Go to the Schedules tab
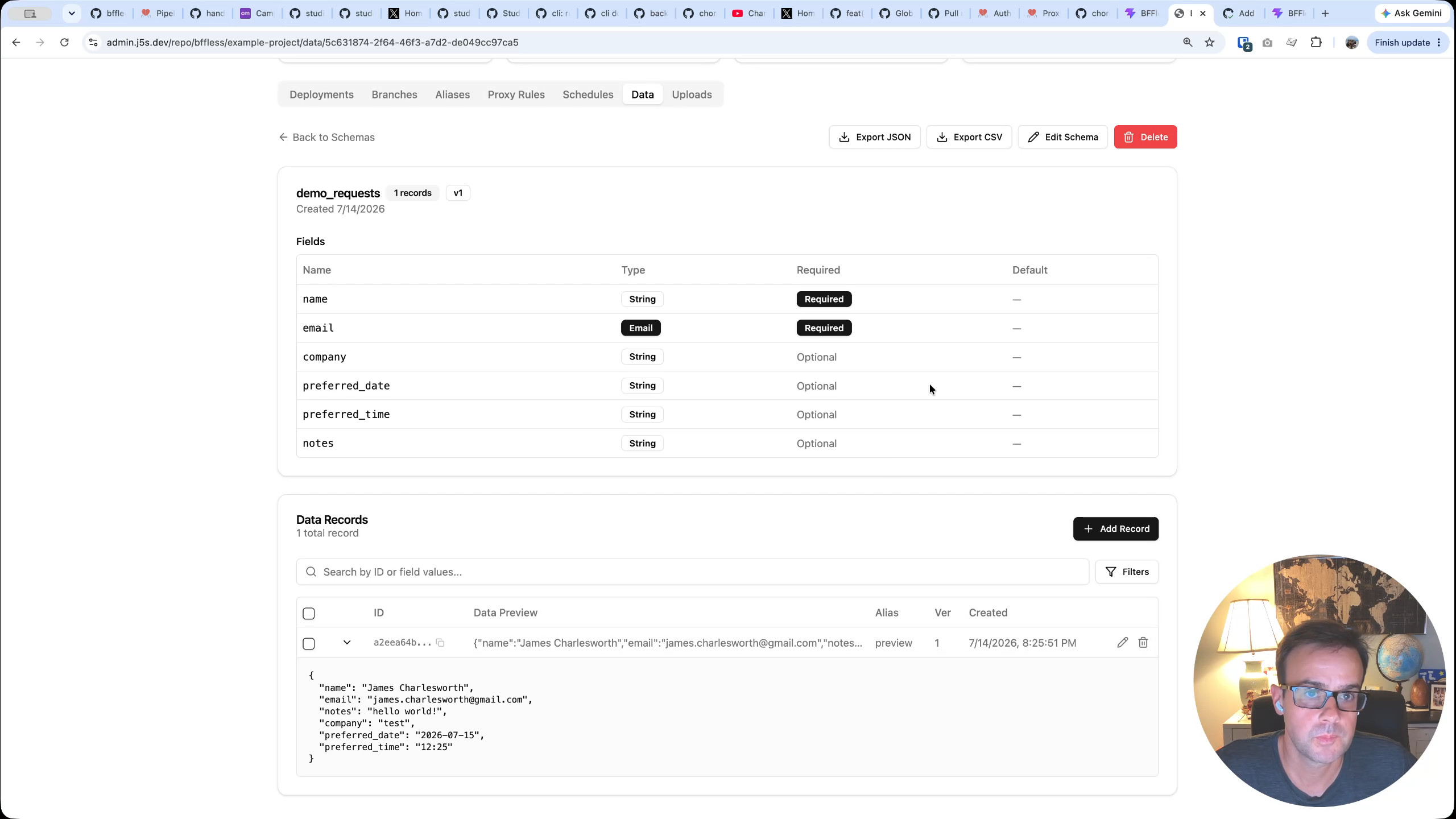This screenshot has width=1456, height=819. coord(588,94)
